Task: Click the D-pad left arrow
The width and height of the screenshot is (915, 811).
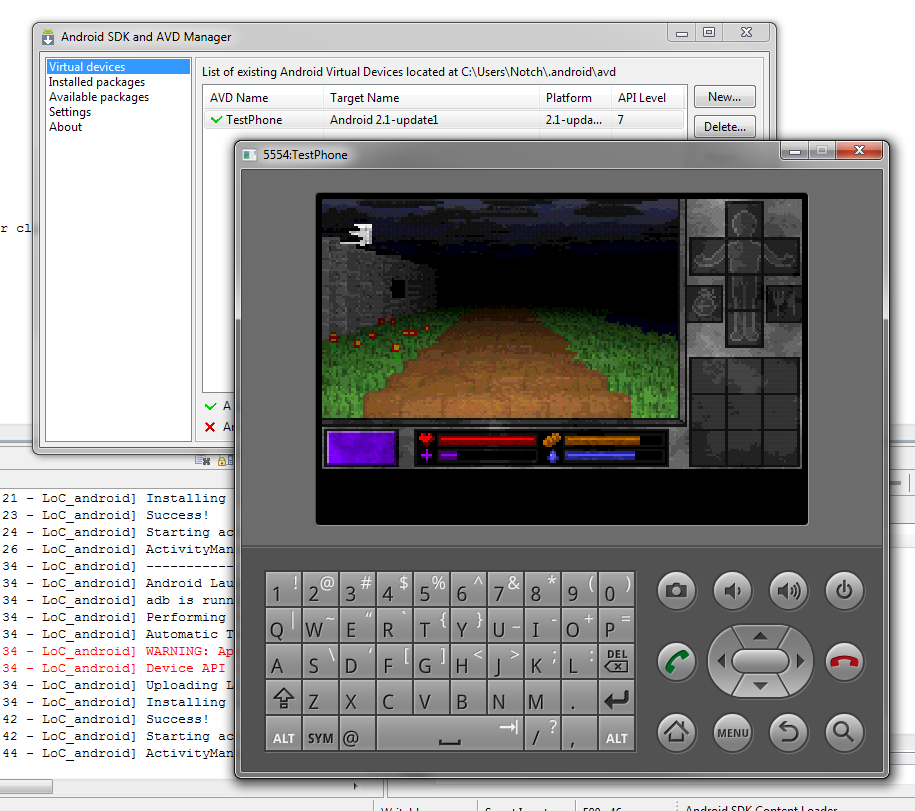Action: 720,661
